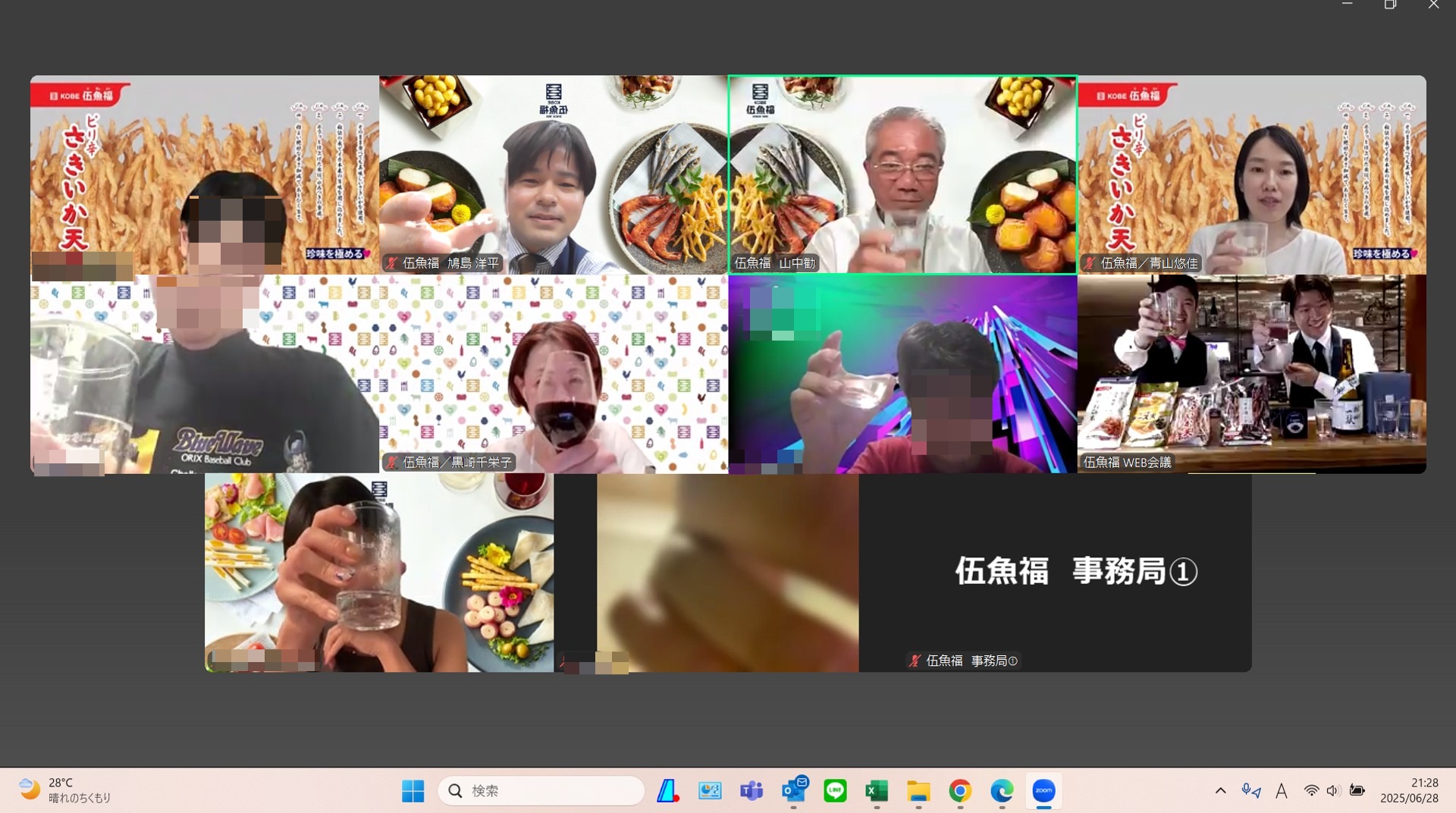
Task: Open the whiteboard-style app icon before Teams
Action: point(710,791)
